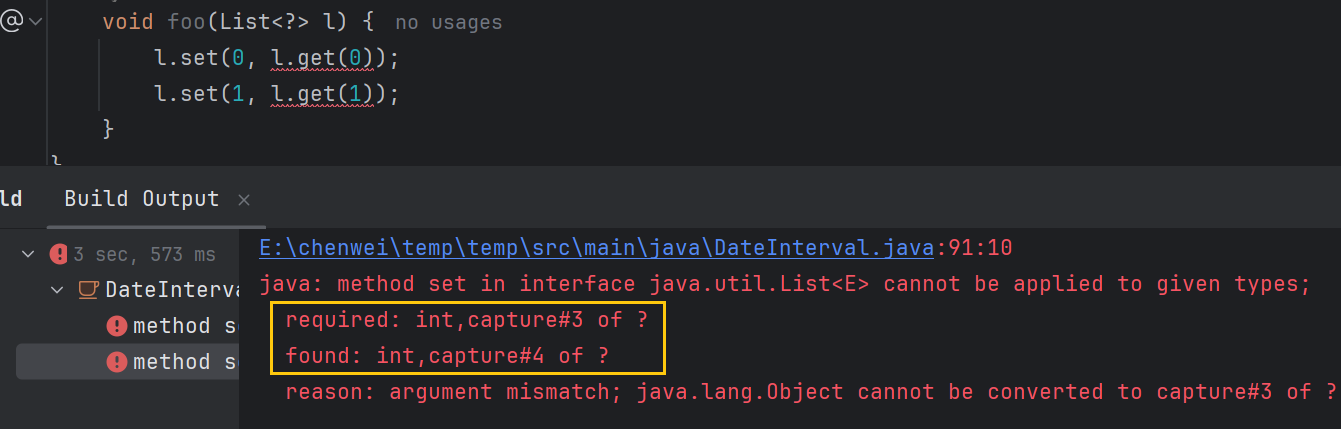Select the DateInterval node label

coord(171,290)
